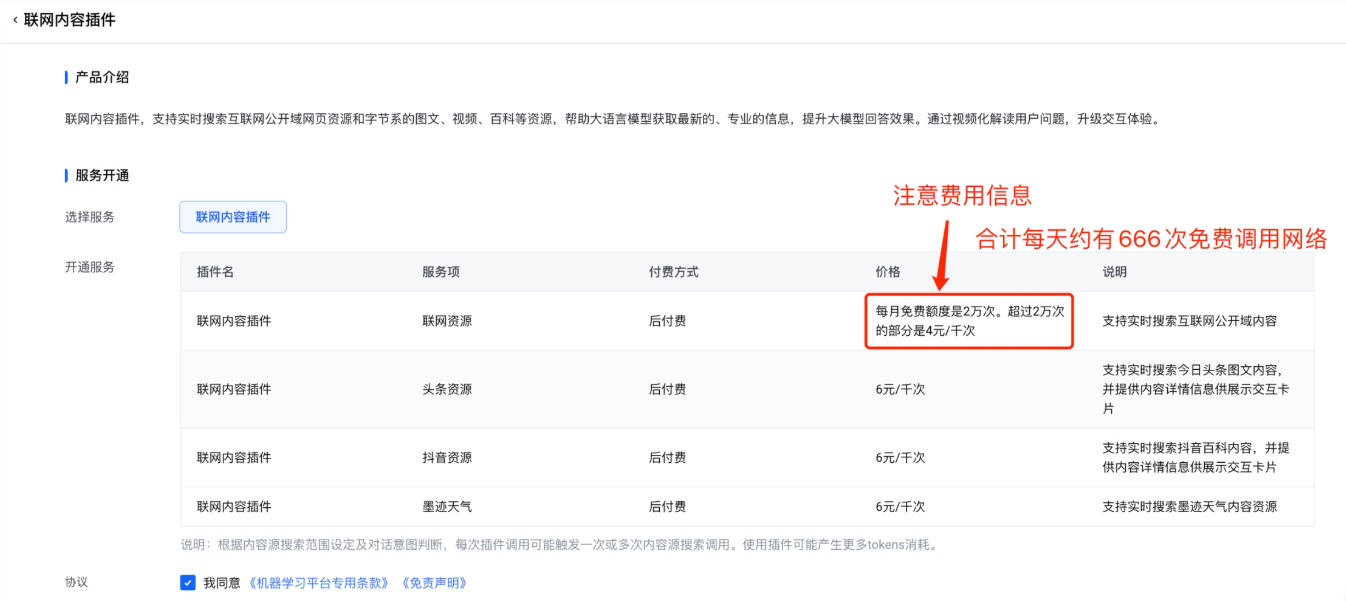Click the 6元/千次 price in 头条资源 row

click(900, 389)
